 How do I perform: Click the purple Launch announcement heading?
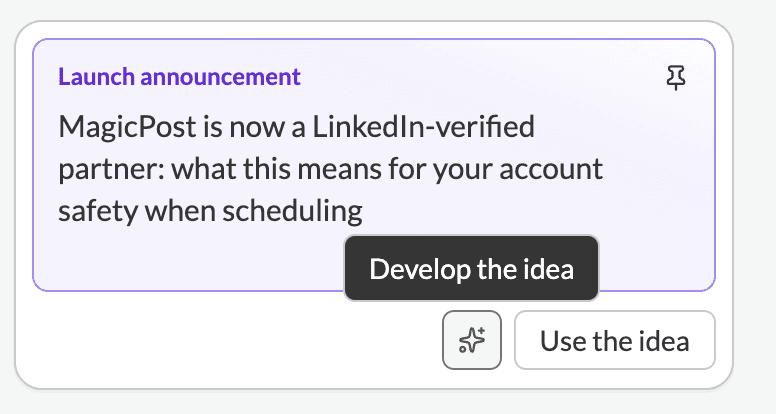180,76
